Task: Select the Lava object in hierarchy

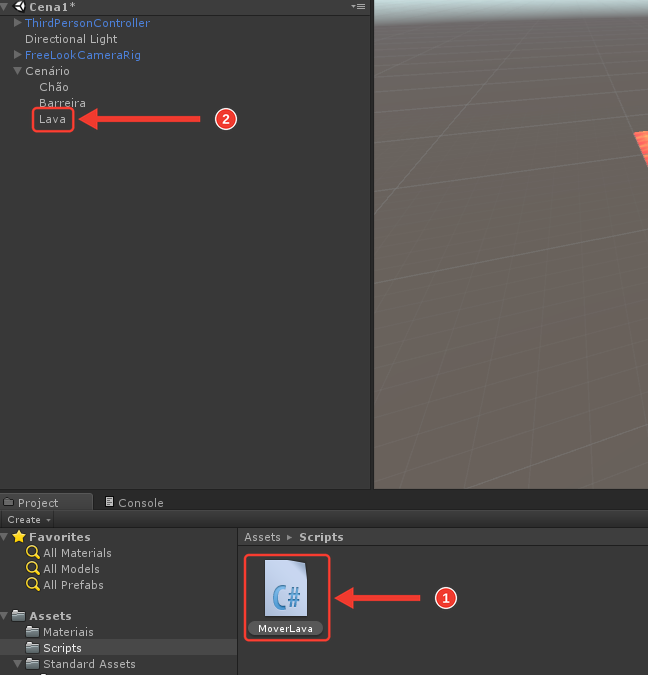Action: point(53,119)
